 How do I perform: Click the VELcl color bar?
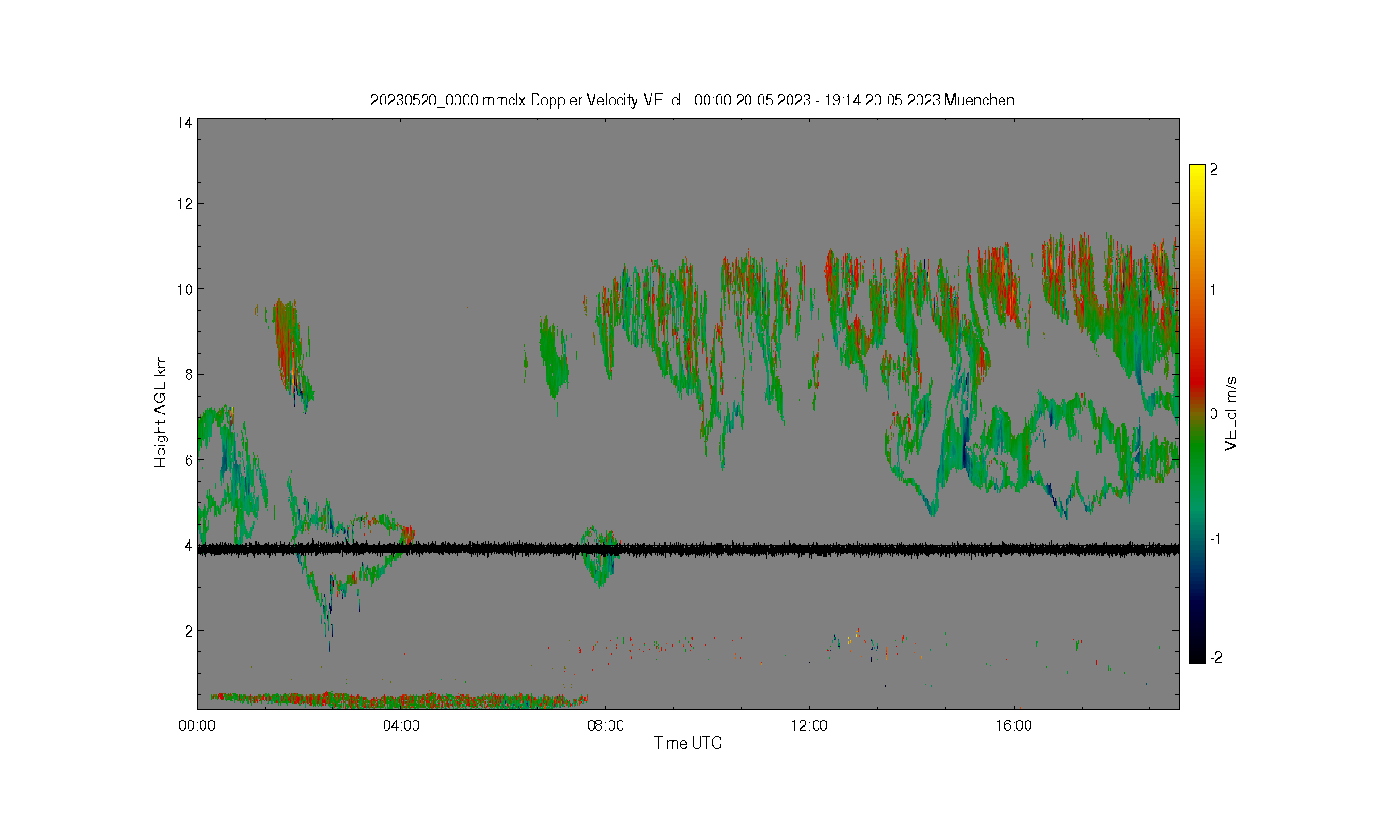pyautogui.click(x=1197, y=413)
